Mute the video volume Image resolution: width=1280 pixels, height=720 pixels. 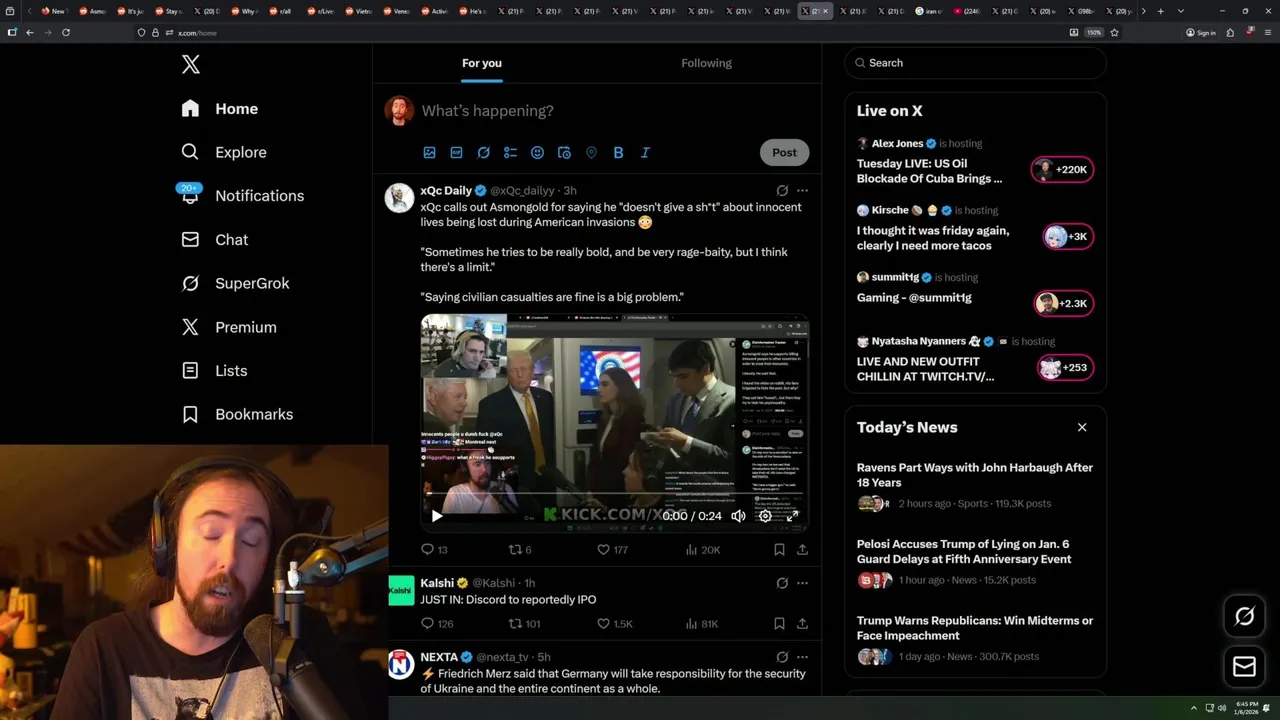click(738, 516)
